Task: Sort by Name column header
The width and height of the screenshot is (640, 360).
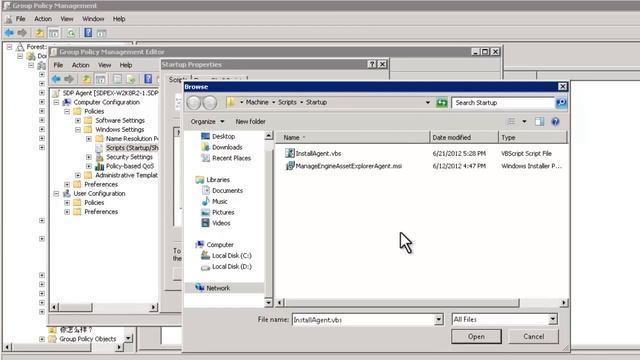Action: [353, 138]
